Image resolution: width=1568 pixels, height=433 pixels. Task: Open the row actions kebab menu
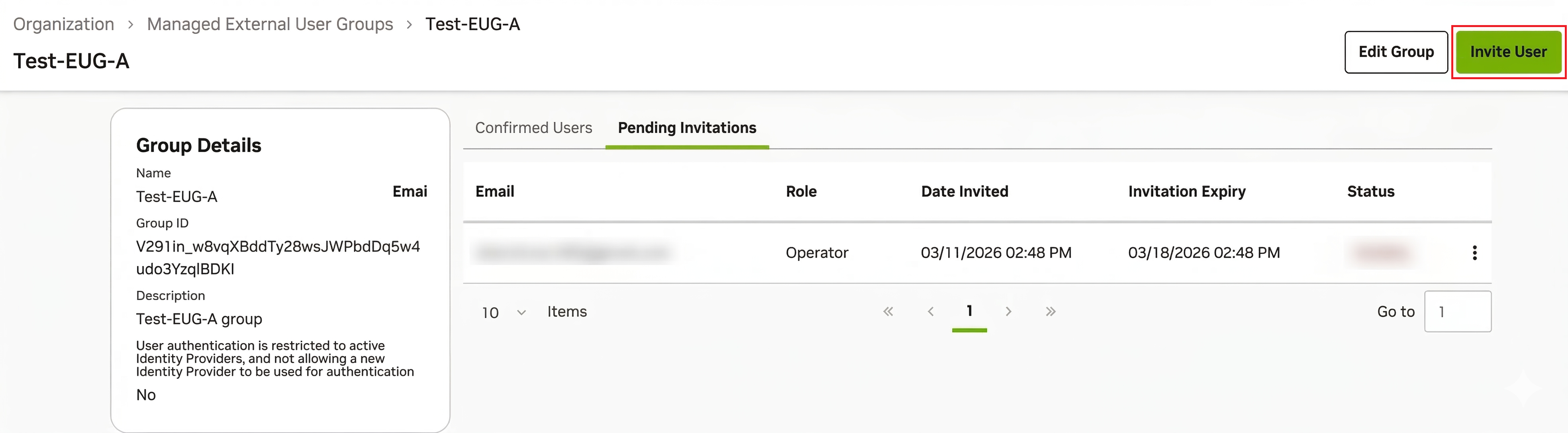pyautogui.click(x=1474, y=252)
